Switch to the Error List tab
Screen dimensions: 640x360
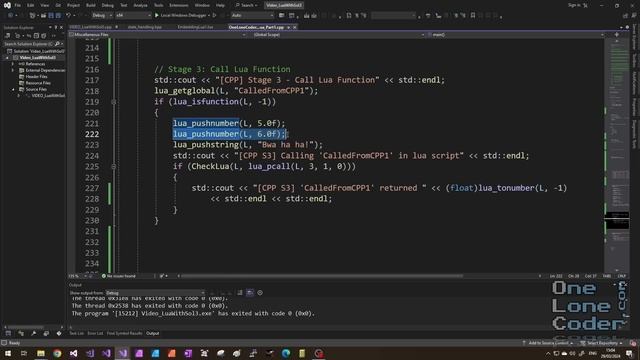point(95,333)
